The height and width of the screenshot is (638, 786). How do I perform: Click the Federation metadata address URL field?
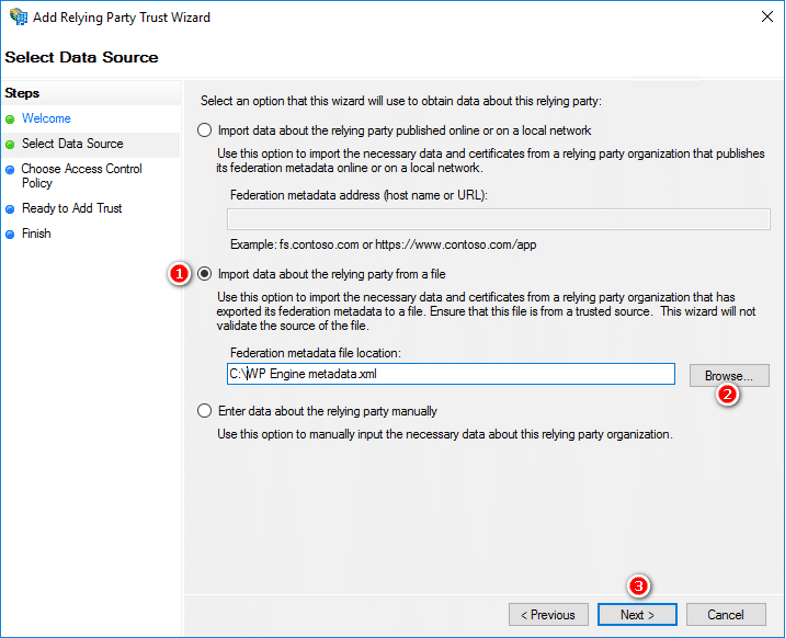click(x=498, y=220)
